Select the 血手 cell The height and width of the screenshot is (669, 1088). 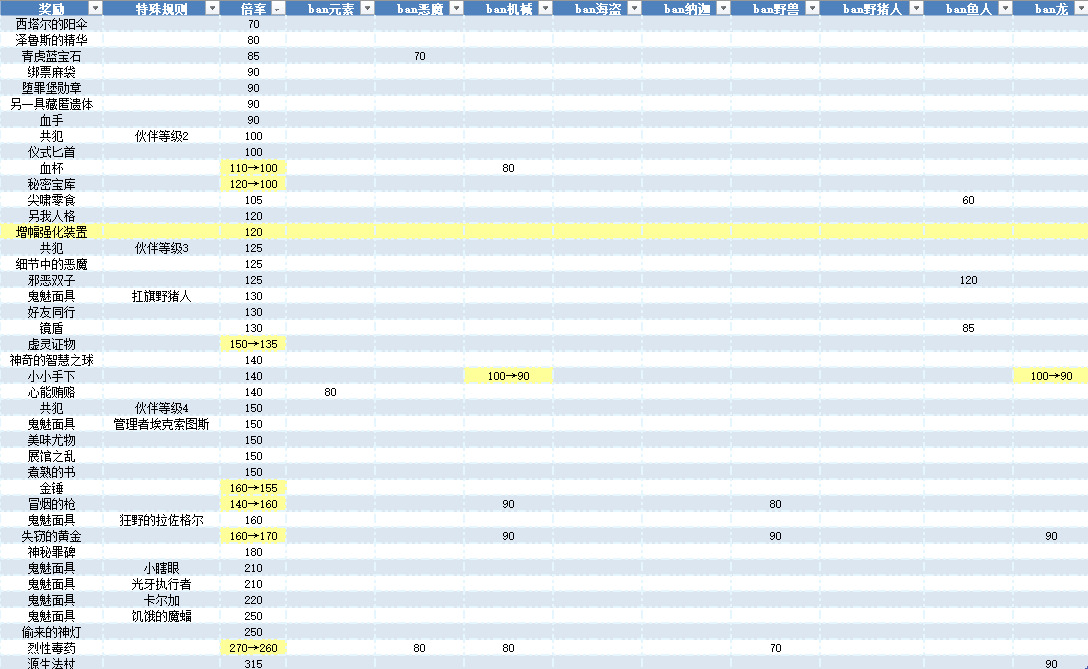point(51,120)
